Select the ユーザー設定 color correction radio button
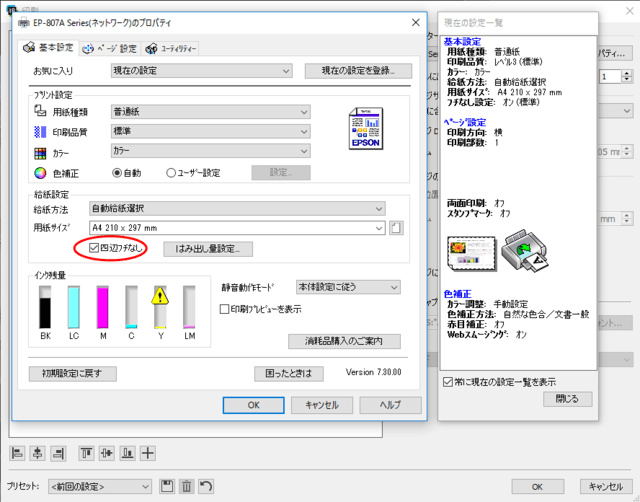Viewport: 640px width, 502px height. 172,172
